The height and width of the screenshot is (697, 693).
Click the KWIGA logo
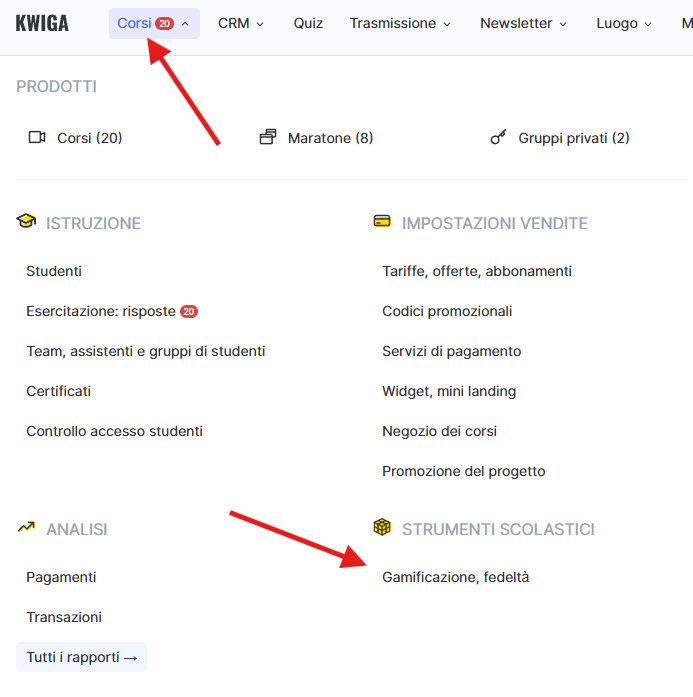pyautogui.click(x=43, y=23)
